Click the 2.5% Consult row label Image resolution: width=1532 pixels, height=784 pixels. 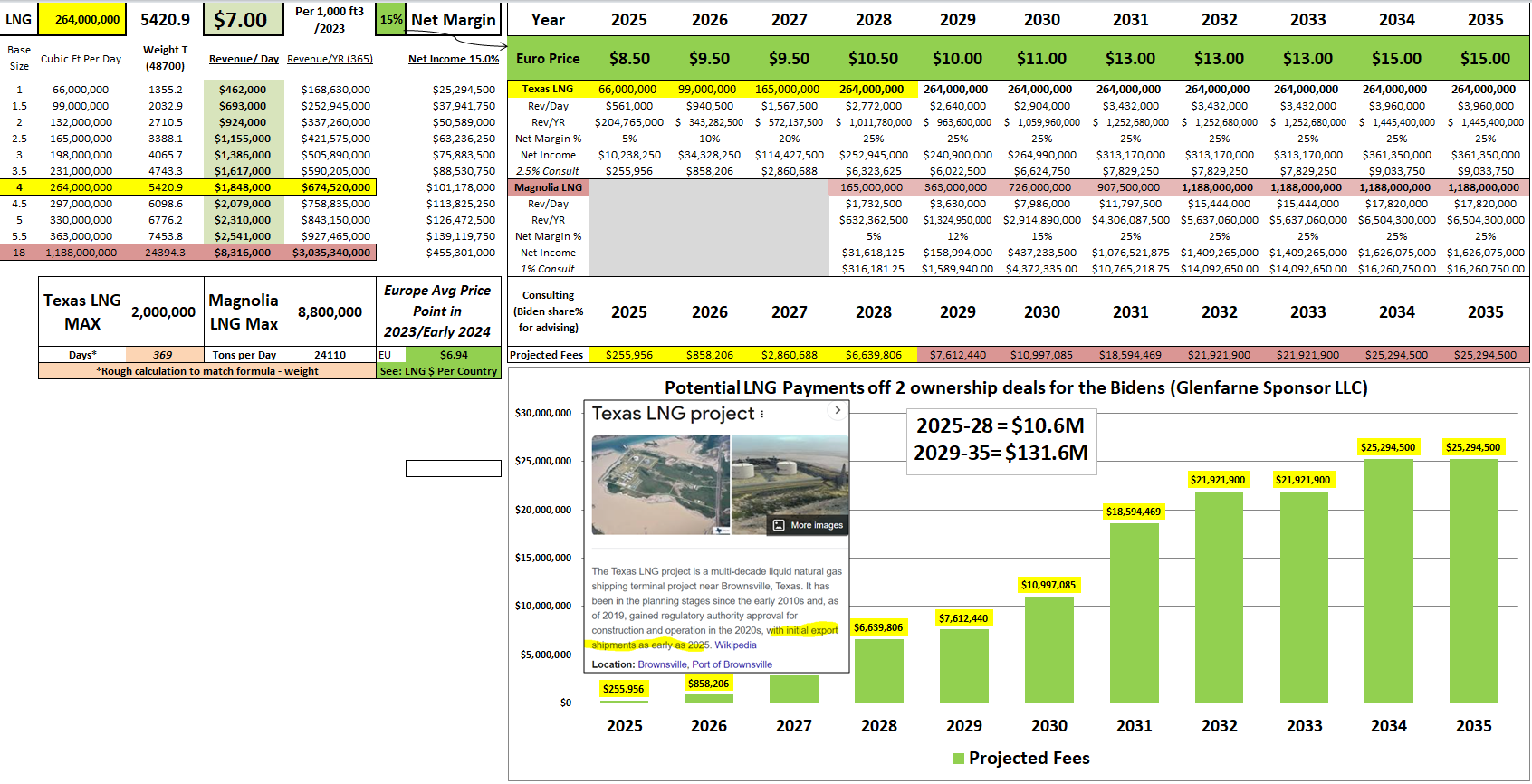point(548,171)
